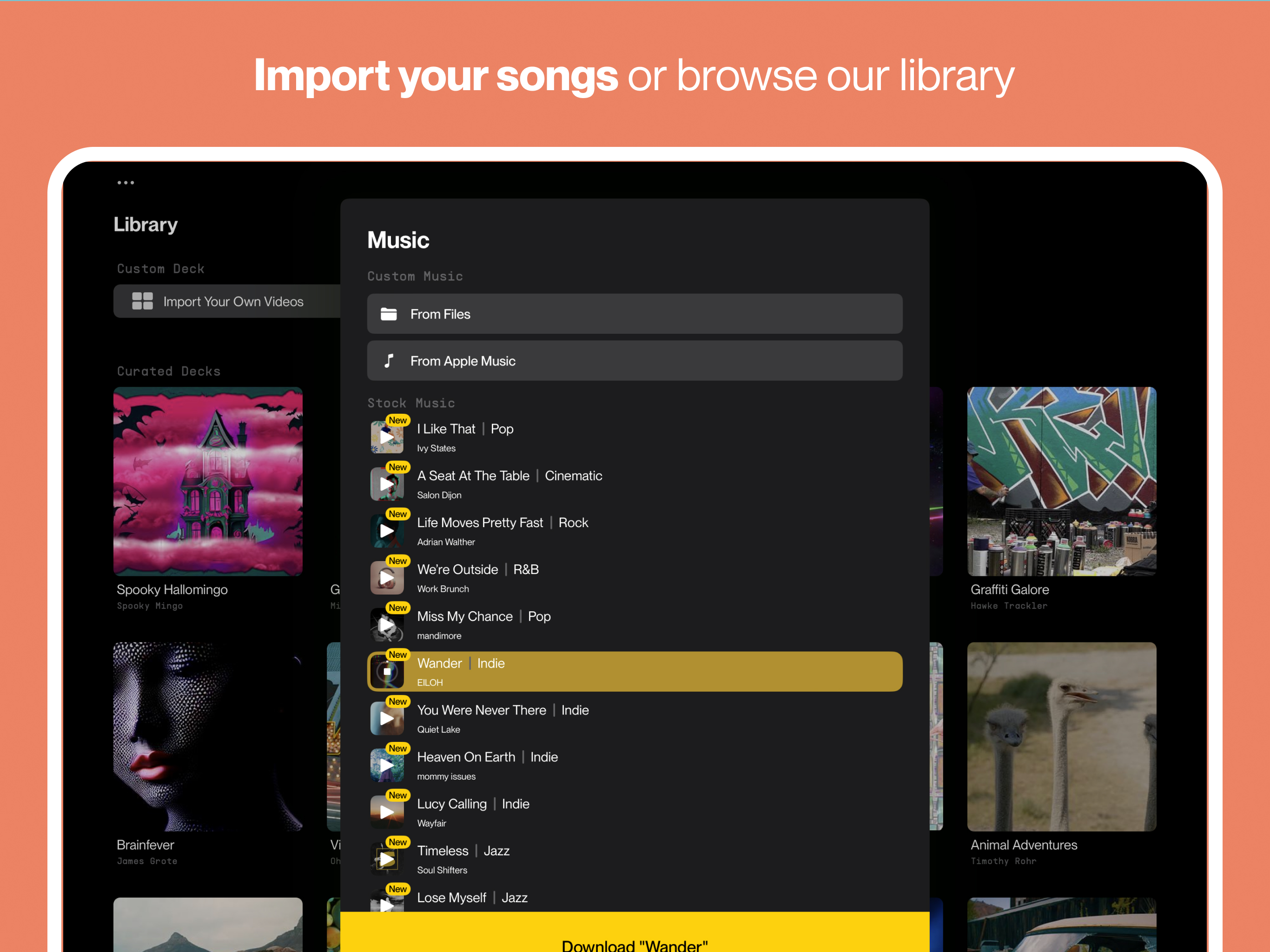Click the Graffiti Galore deck label

(1010, 590)
